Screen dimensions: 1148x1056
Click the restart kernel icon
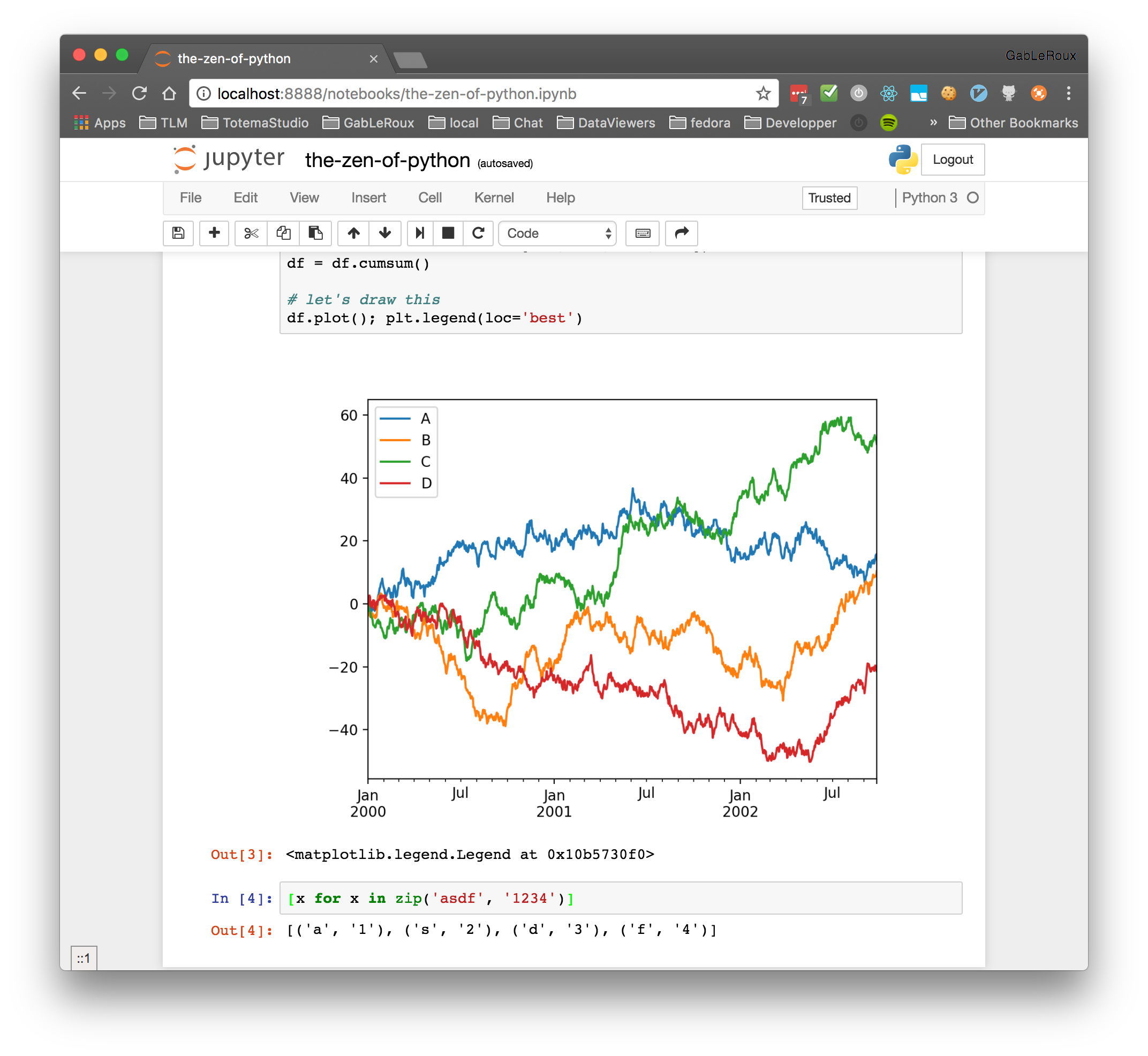479,233
